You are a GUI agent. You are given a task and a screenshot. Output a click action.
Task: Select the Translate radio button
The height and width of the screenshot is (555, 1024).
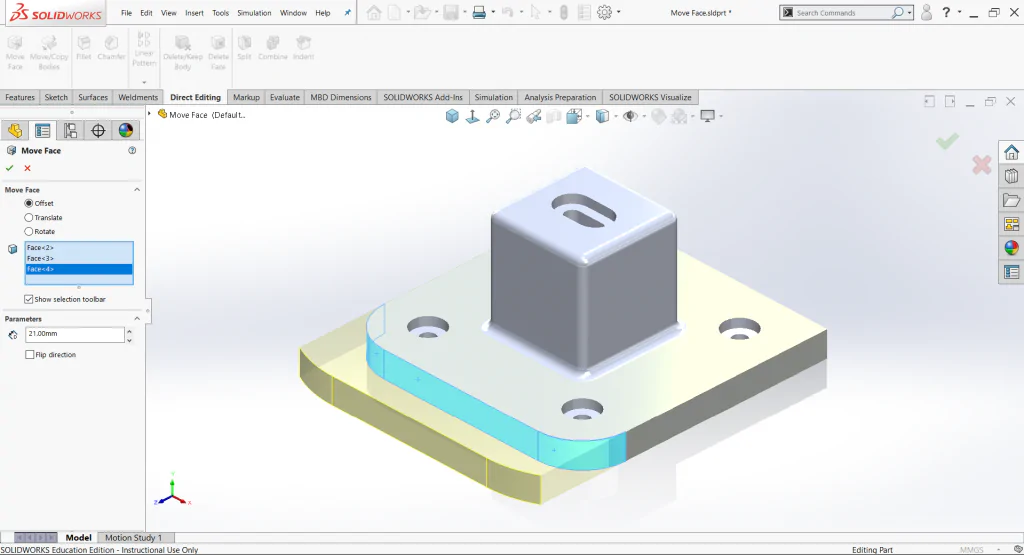pos(29,217)
